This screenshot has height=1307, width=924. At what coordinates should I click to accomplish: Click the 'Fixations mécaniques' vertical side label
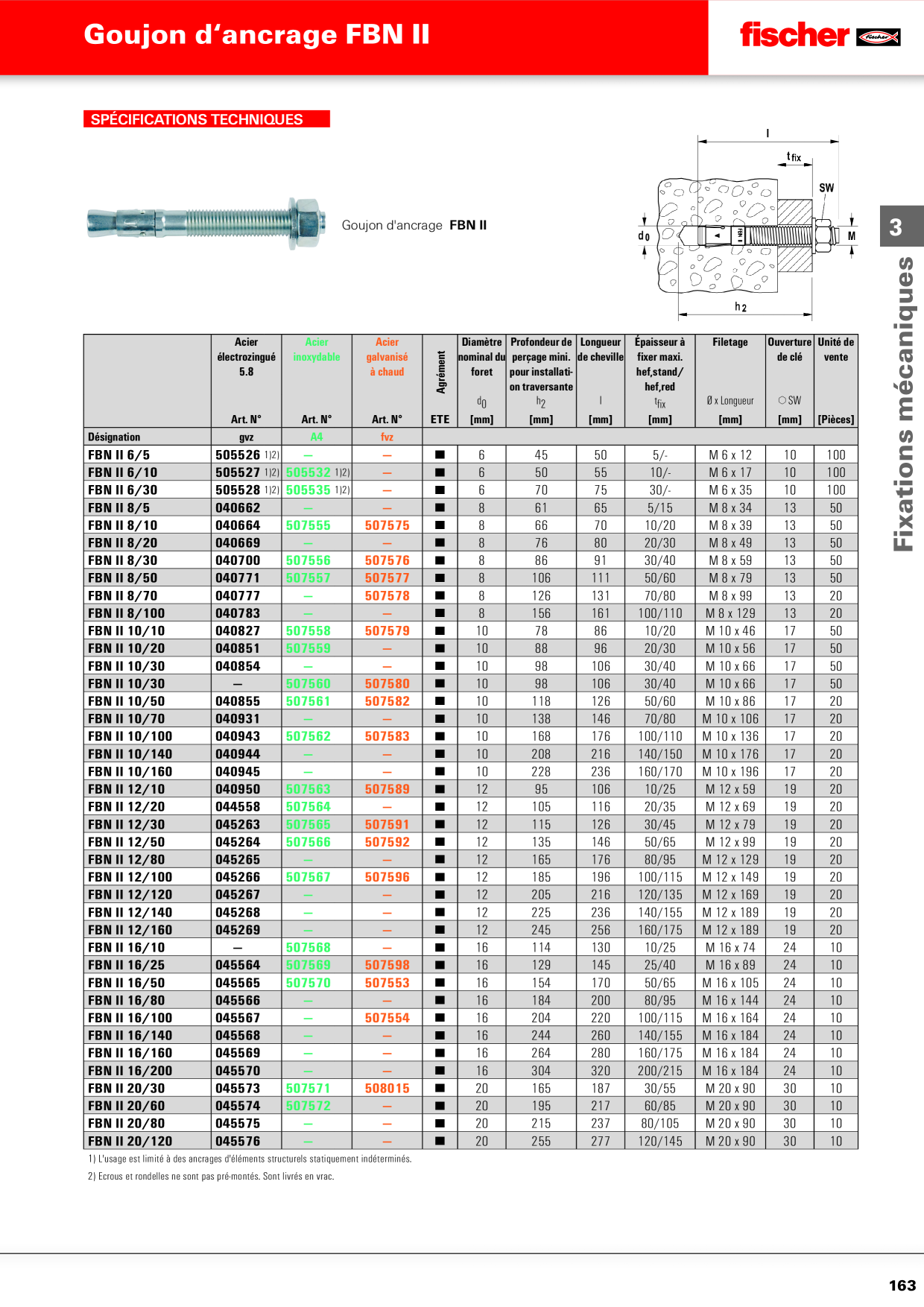(902, 403)
